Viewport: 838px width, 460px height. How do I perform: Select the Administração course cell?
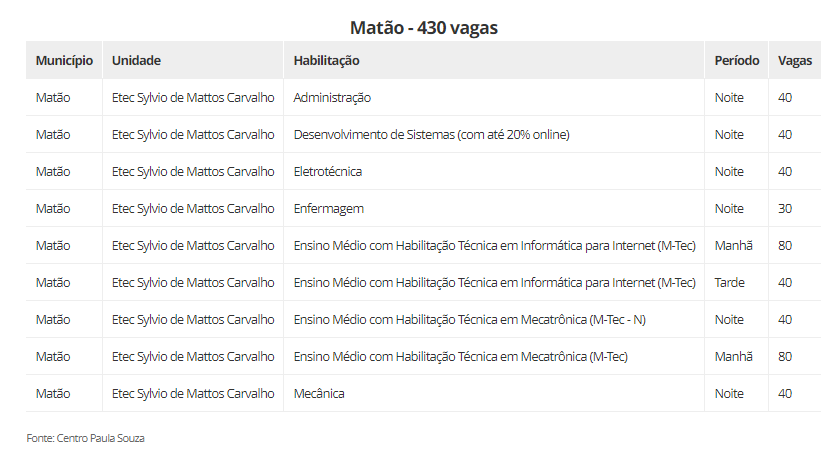coord(332,98)
